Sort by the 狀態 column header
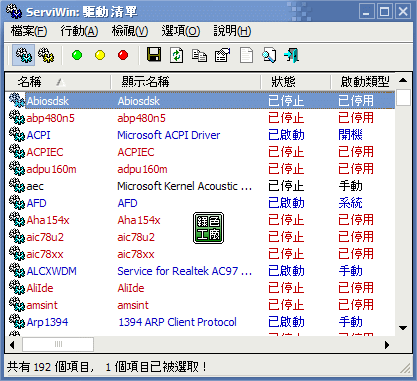This screenshot has width=417, height=381. [295, 82]
